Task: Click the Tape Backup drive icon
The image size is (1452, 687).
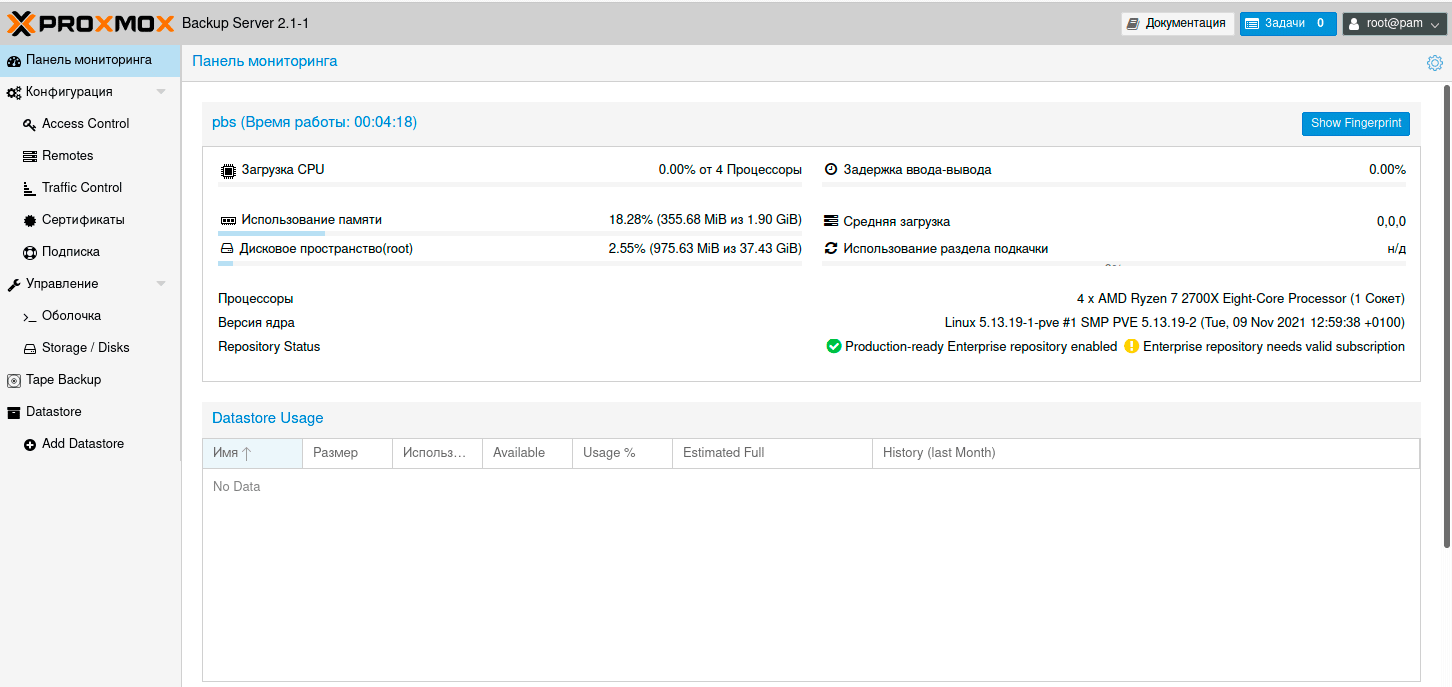Action: 14,380
